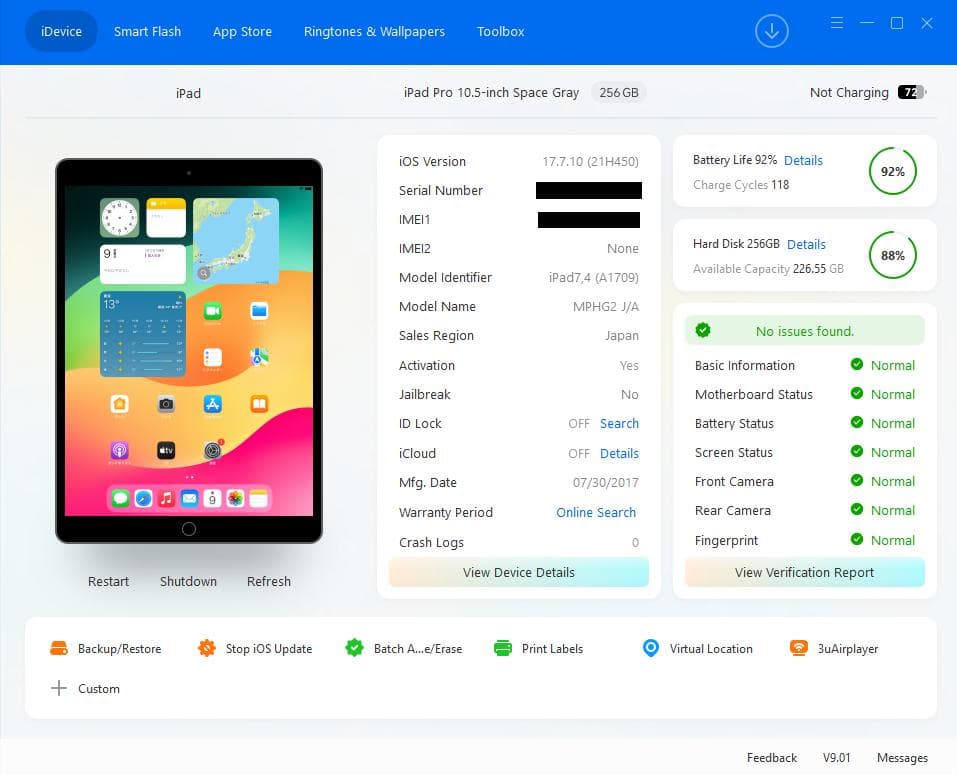The image size is (957, 775).
Task: Click Search link next to ID Lock
Action: [x=619, y=423]
